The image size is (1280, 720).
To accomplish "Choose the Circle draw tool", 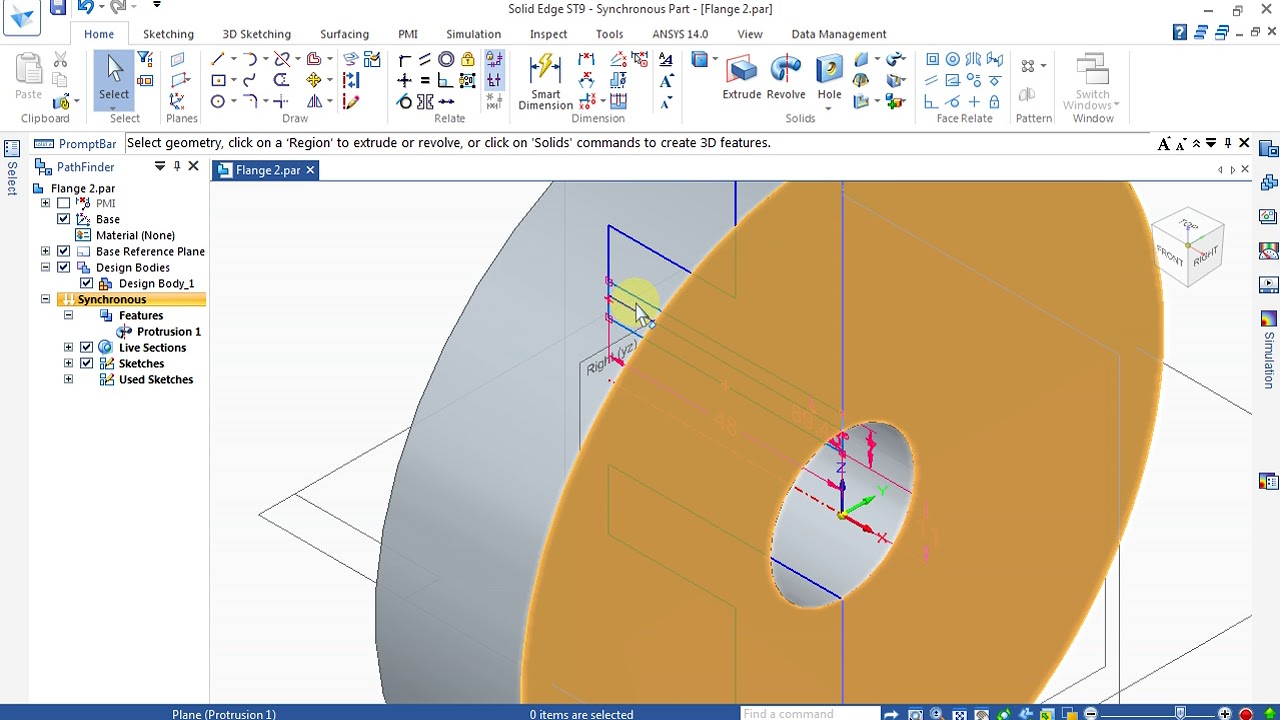I will (x=218, y=101).
